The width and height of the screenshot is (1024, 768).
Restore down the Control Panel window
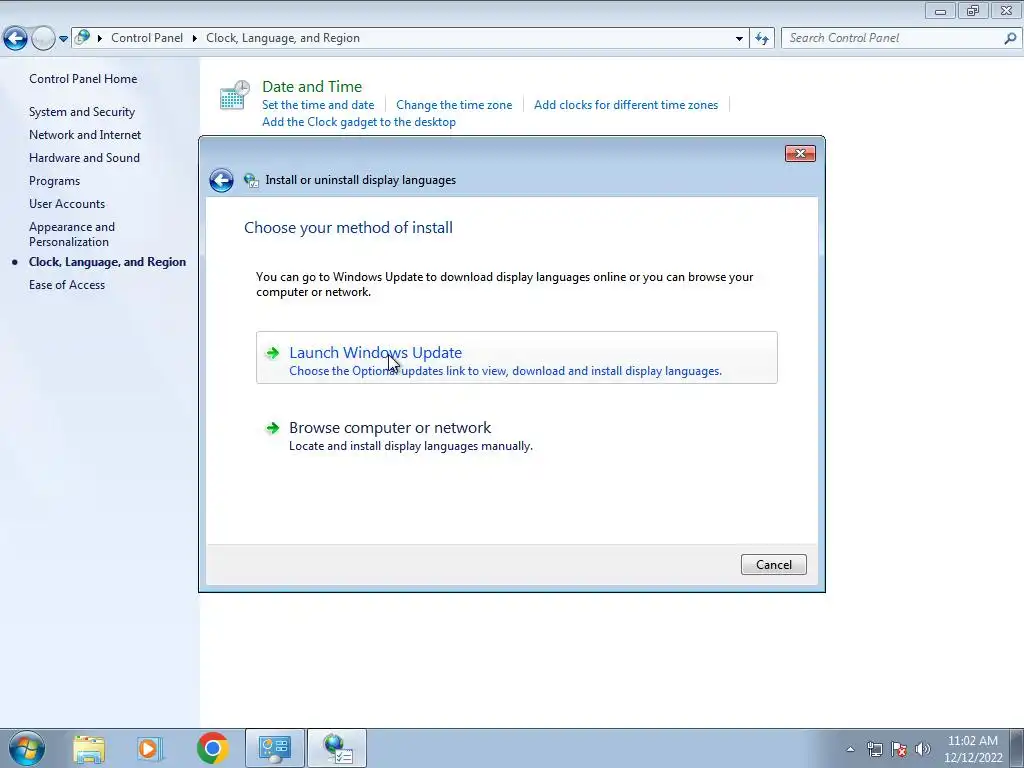click(973, 10)
